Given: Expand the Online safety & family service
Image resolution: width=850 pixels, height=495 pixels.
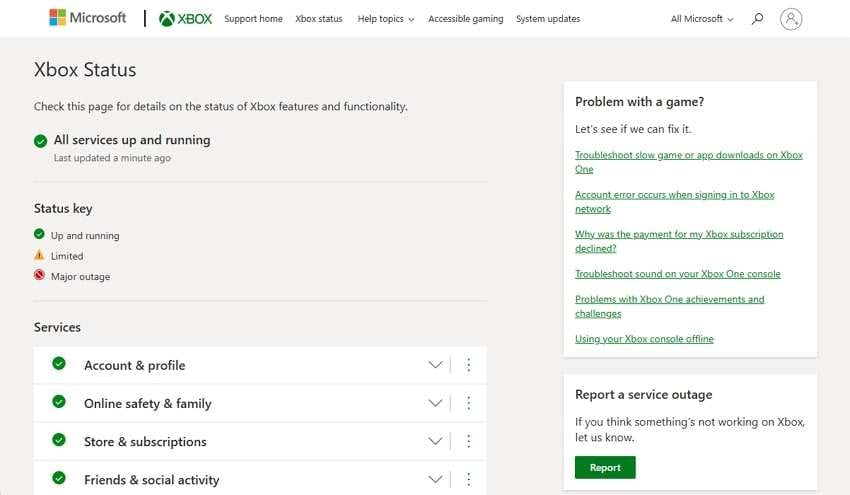Looking at the screenshot, I should pyautogui.click(x=435, y=403).
